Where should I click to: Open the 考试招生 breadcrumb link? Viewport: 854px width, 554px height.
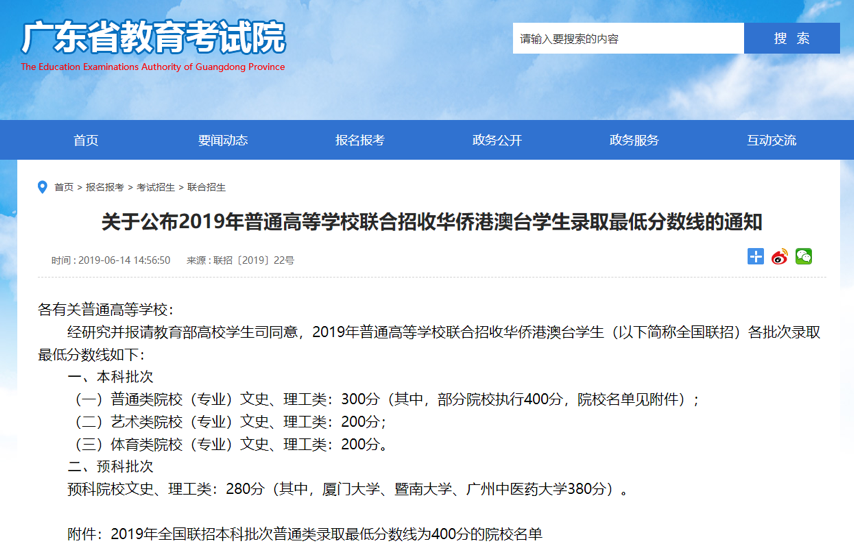155,187
